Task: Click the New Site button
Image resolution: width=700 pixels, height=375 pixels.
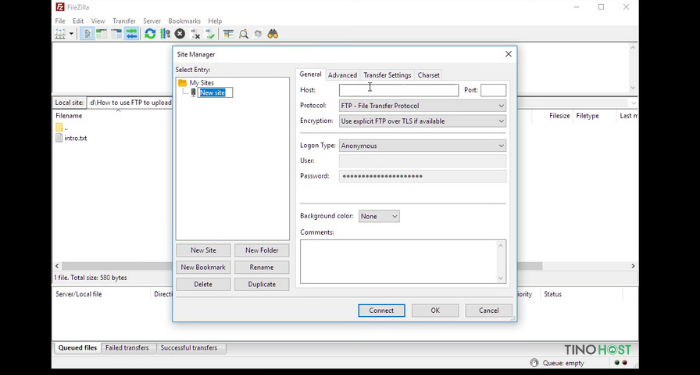Action: tap(203, 250)
